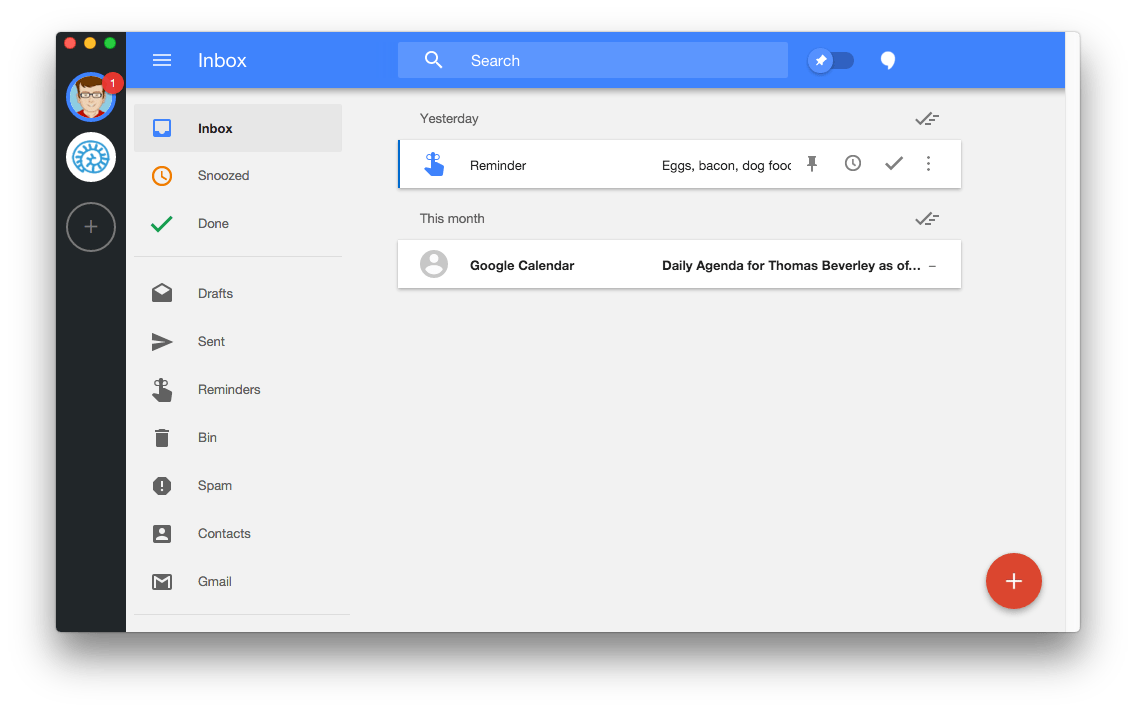This screenshot has width=1136, height=712.
Task: Click the Google Calendar sender name
Action: pos(522,266)
